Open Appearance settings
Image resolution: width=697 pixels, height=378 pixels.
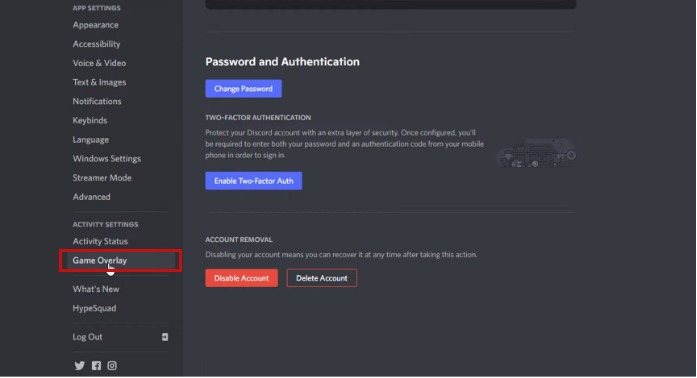(96, 25)
